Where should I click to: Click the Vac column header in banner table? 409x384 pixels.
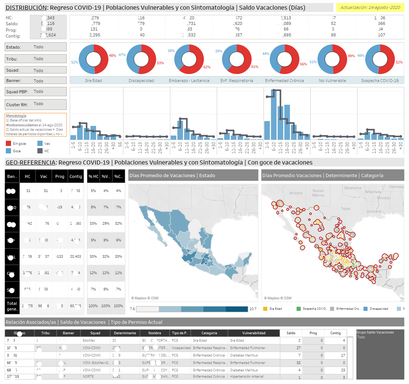point(44,176)
